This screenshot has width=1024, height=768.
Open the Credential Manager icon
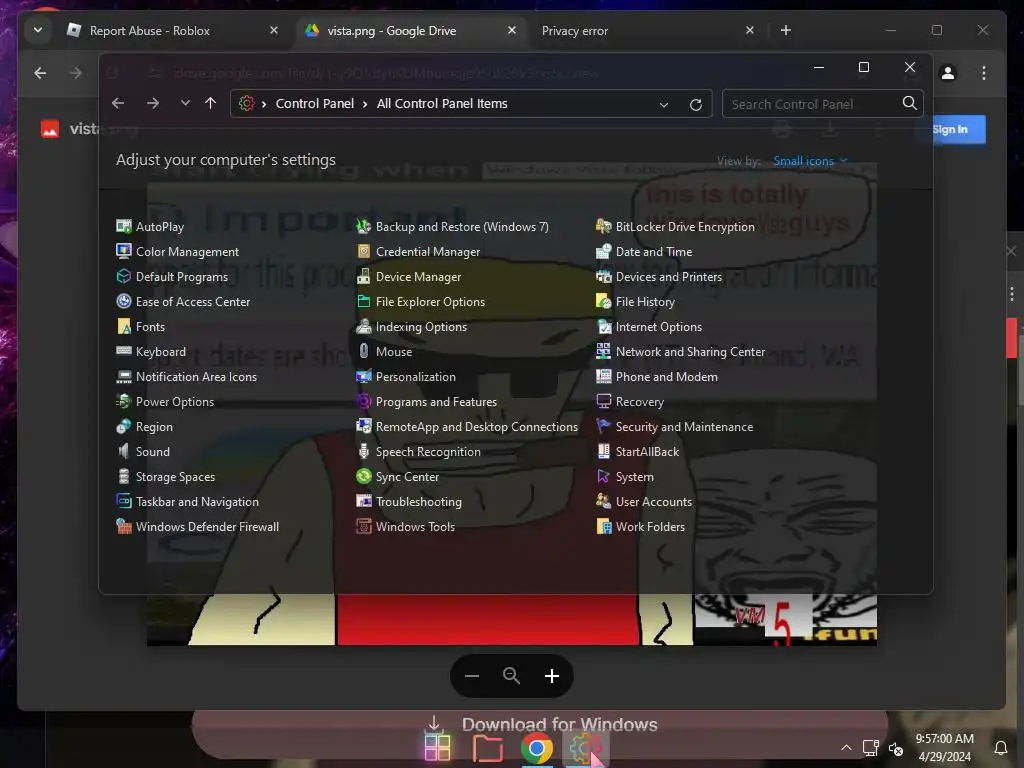[364, 251]
